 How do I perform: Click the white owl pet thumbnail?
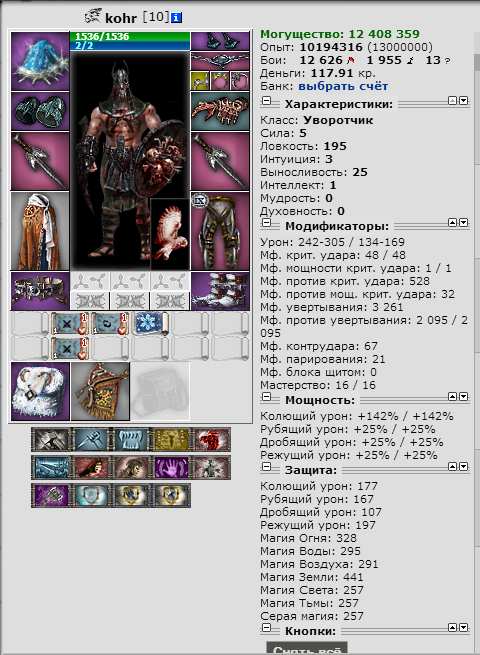[x=170, y=234]
